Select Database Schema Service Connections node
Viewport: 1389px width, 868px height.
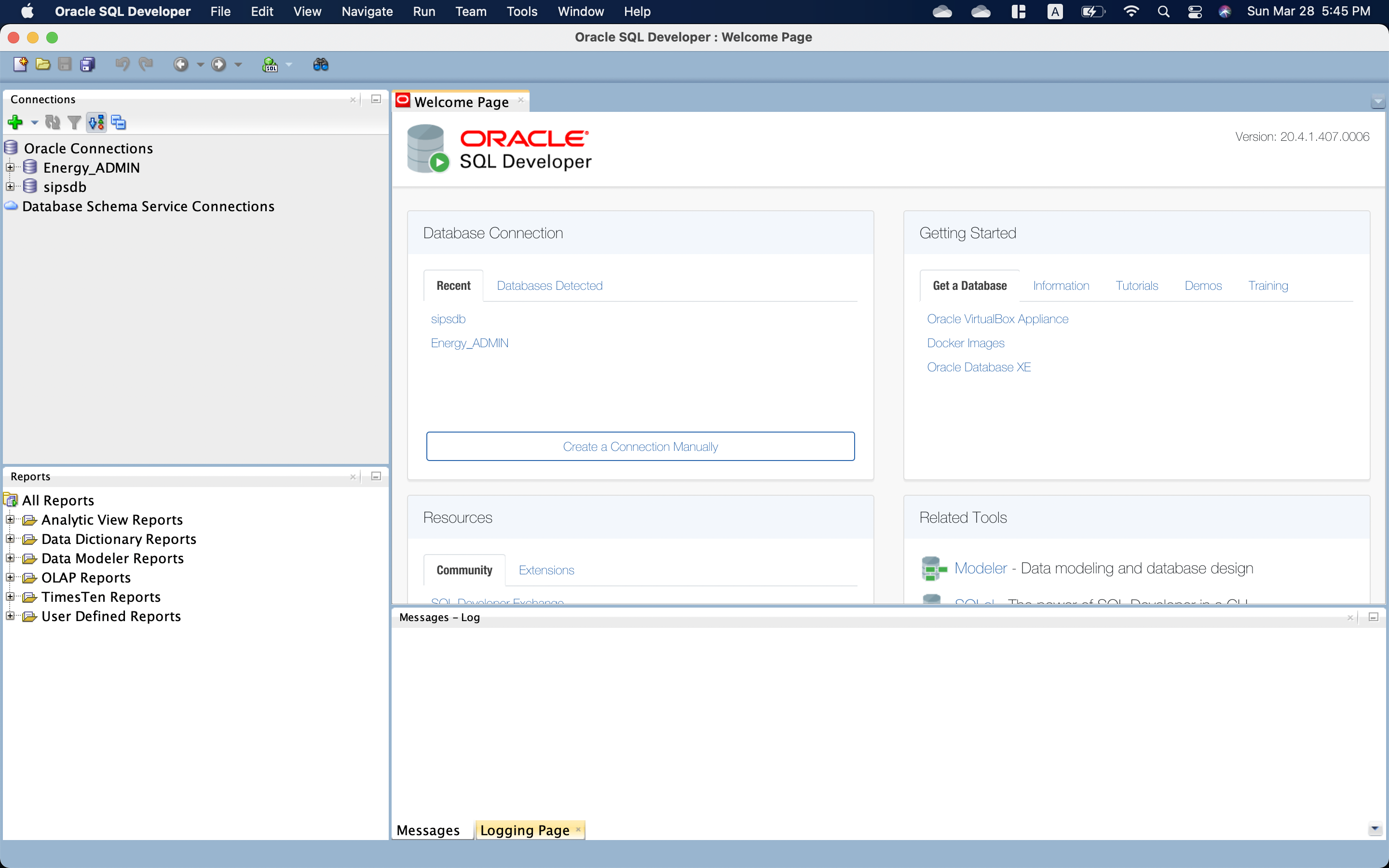pos(148,206)
